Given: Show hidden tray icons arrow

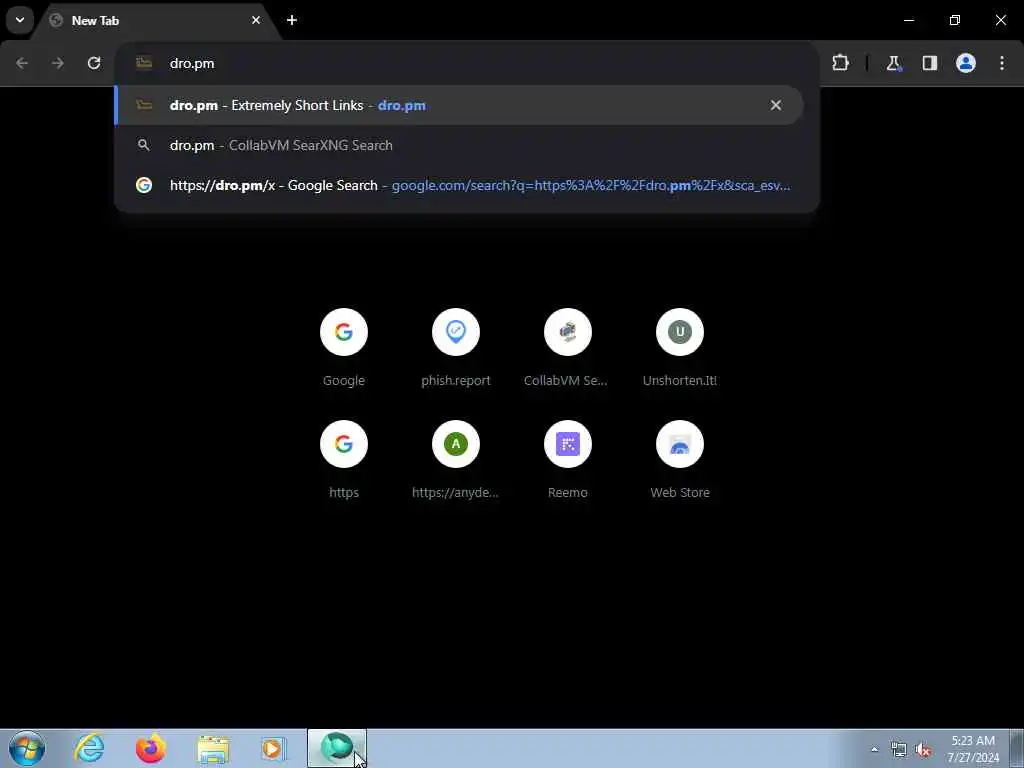Looking at the screenshot, I should point(874,749).
